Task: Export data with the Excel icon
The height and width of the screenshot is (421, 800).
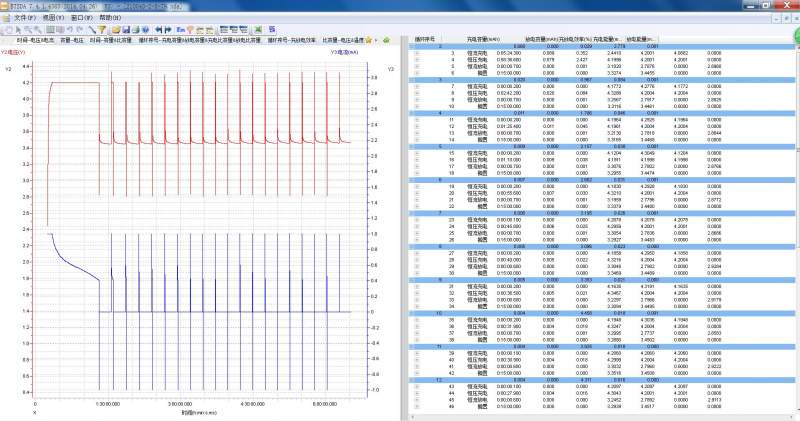Action: pos(258,29)
